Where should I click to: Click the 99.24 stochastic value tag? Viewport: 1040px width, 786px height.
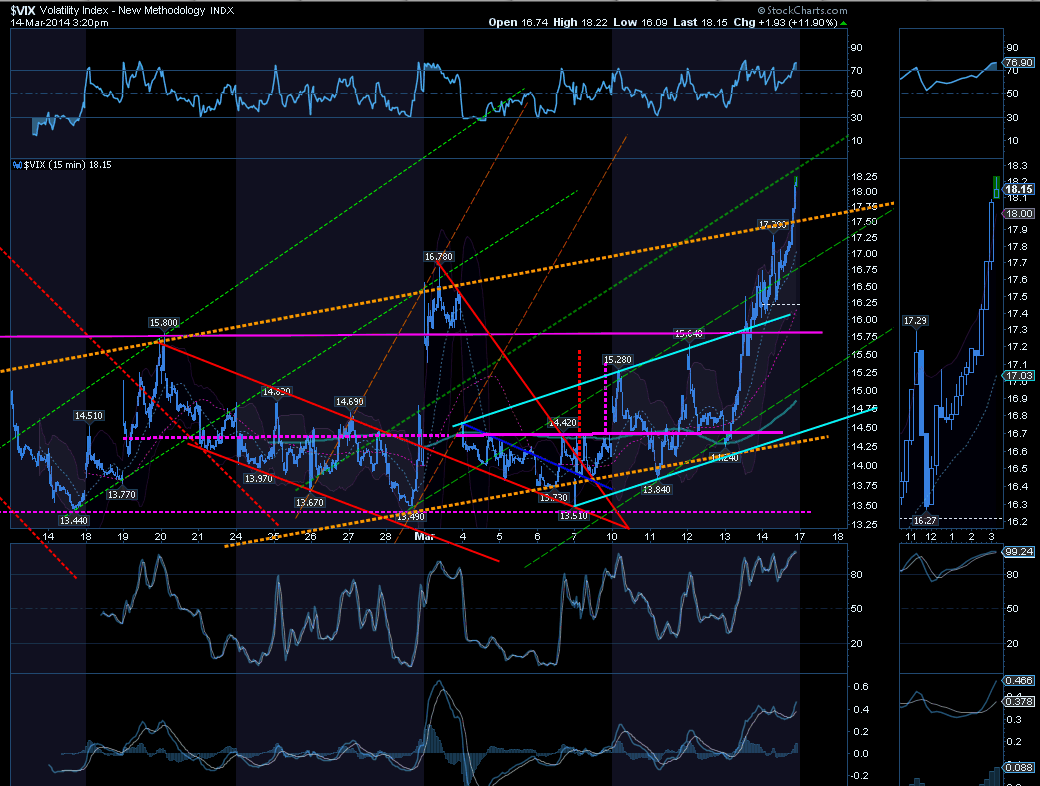[x=1019, y=552]
